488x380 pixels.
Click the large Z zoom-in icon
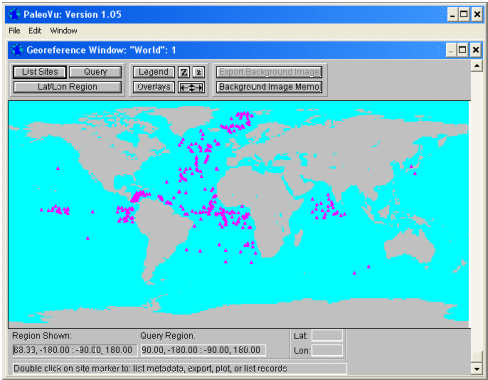click(184, 72)
